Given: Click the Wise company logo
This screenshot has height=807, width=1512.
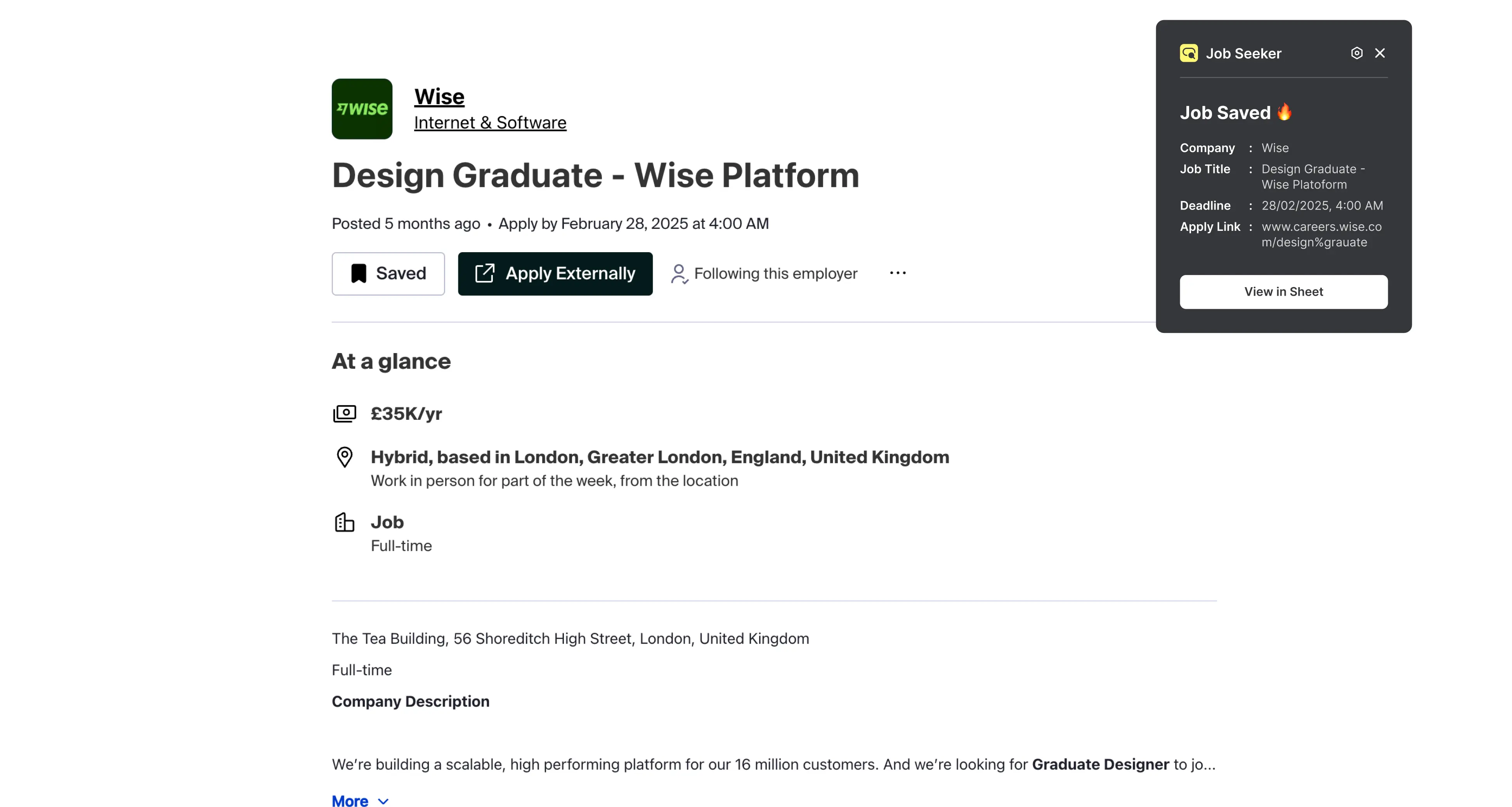Looking at the screenshot, I should (x=362, y=109).
